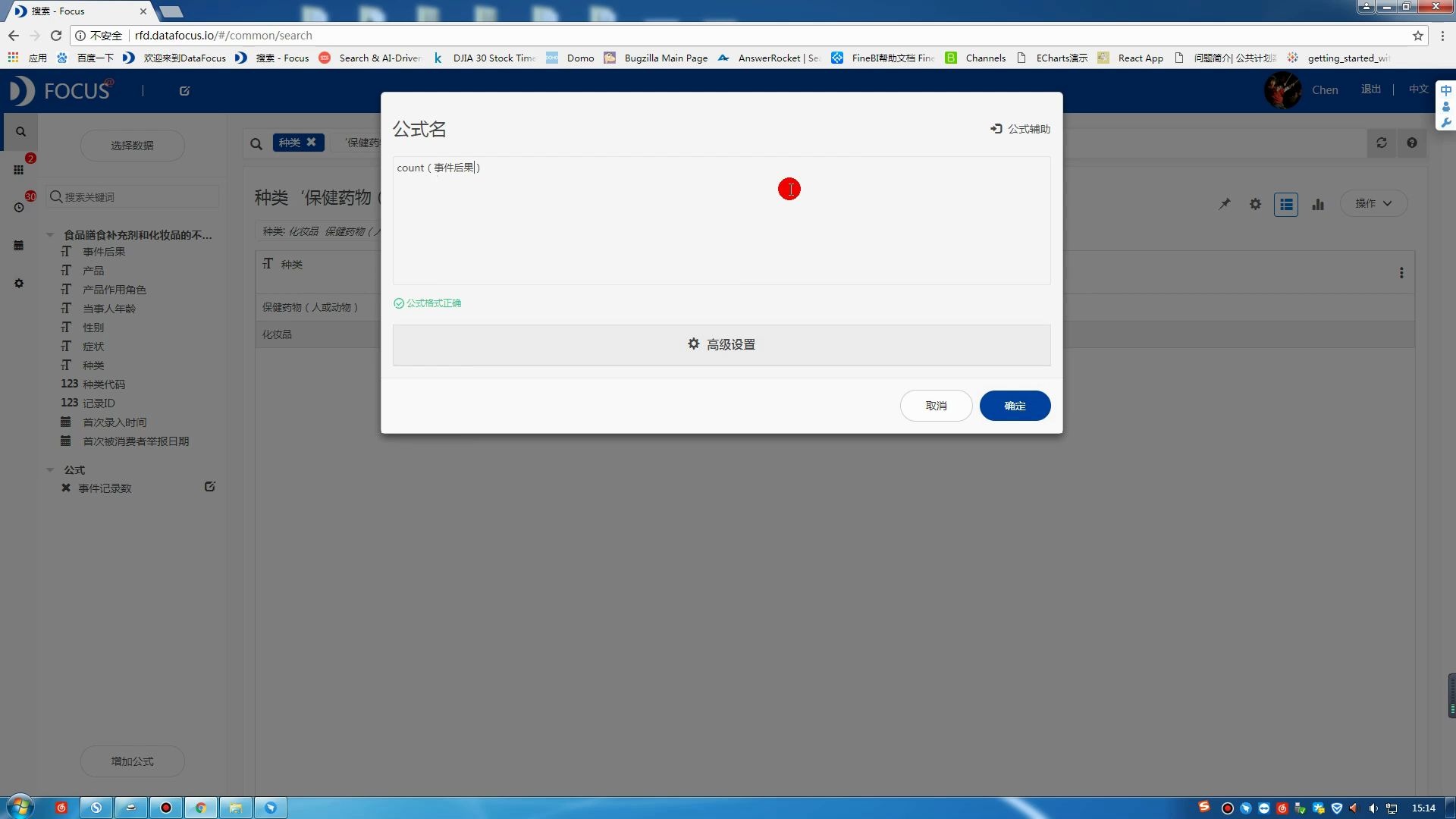Click the 确定 confirm button
The height and width of the screenshot is (819, 1456).
[x=1015, y=406]
